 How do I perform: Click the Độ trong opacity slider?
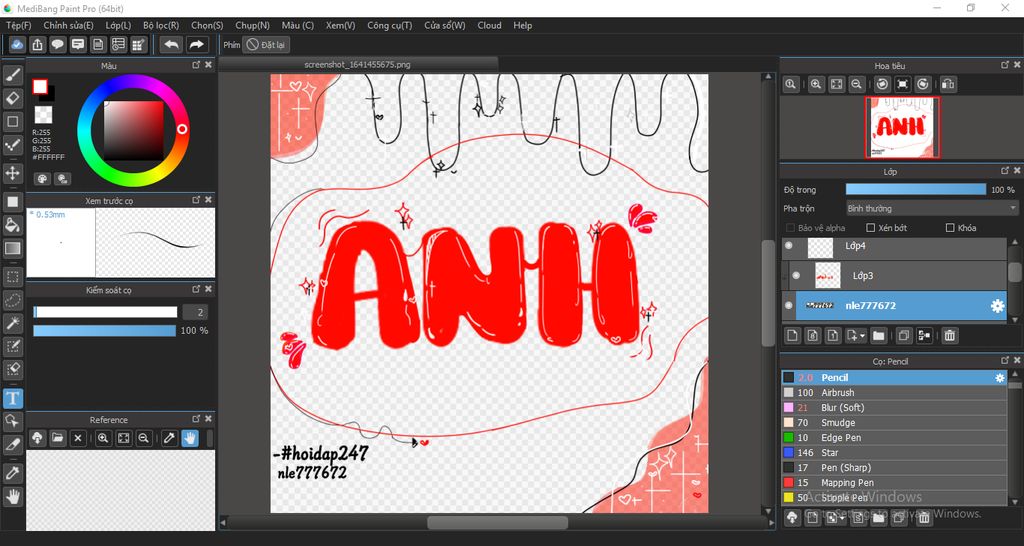[x=916, y=189]
